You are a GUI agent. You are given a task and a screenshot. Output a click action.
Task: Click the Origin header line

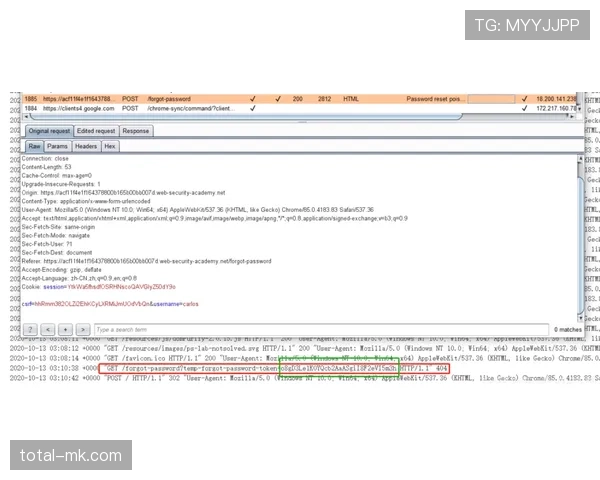point(123,193)
